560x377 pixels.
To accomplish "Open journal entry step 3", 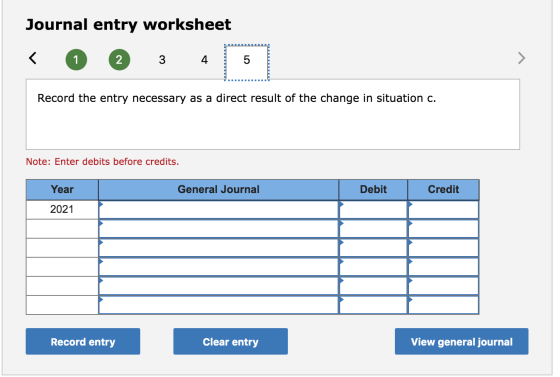I will tap(162, 60).
